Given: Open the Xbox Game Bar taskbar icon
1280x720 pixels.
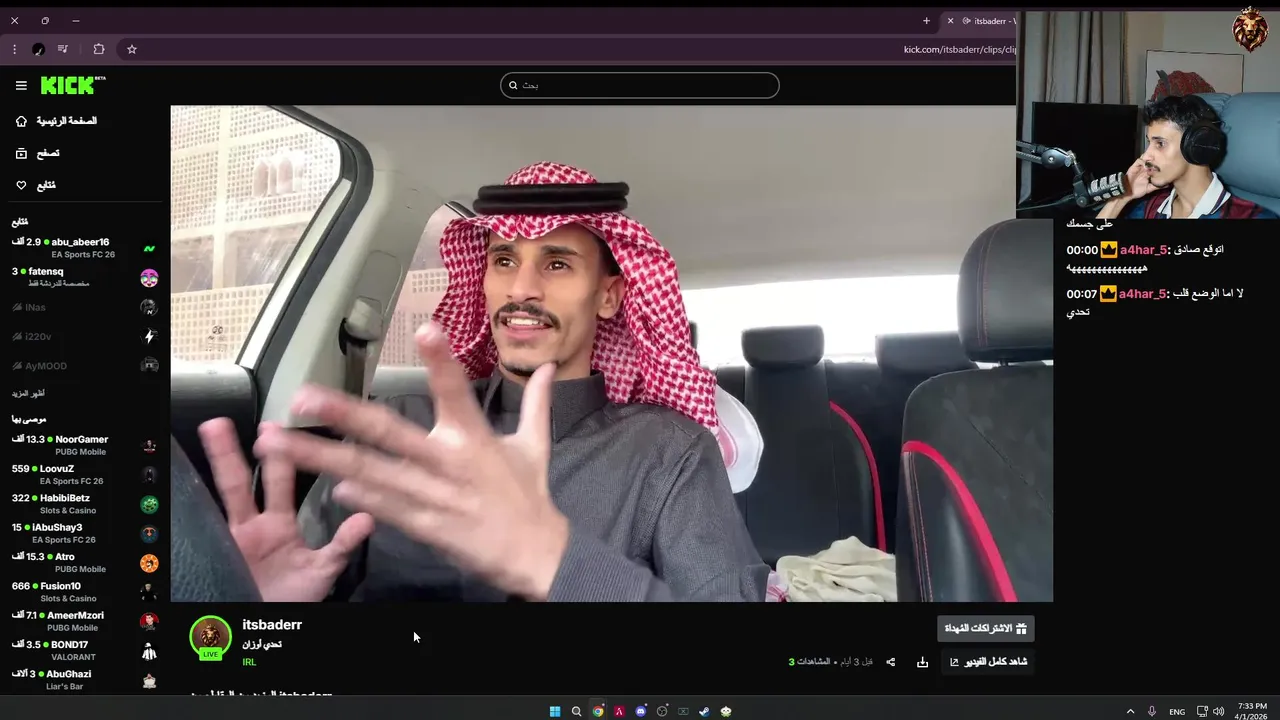Looking at the screenshot, I should click(683, 711).
